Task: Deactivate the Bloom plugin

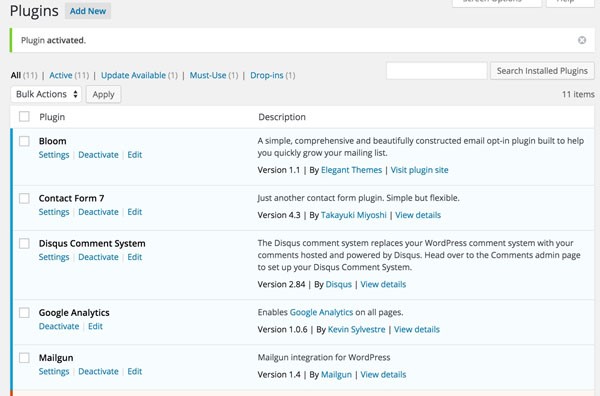Action: (x=98, y=155)
